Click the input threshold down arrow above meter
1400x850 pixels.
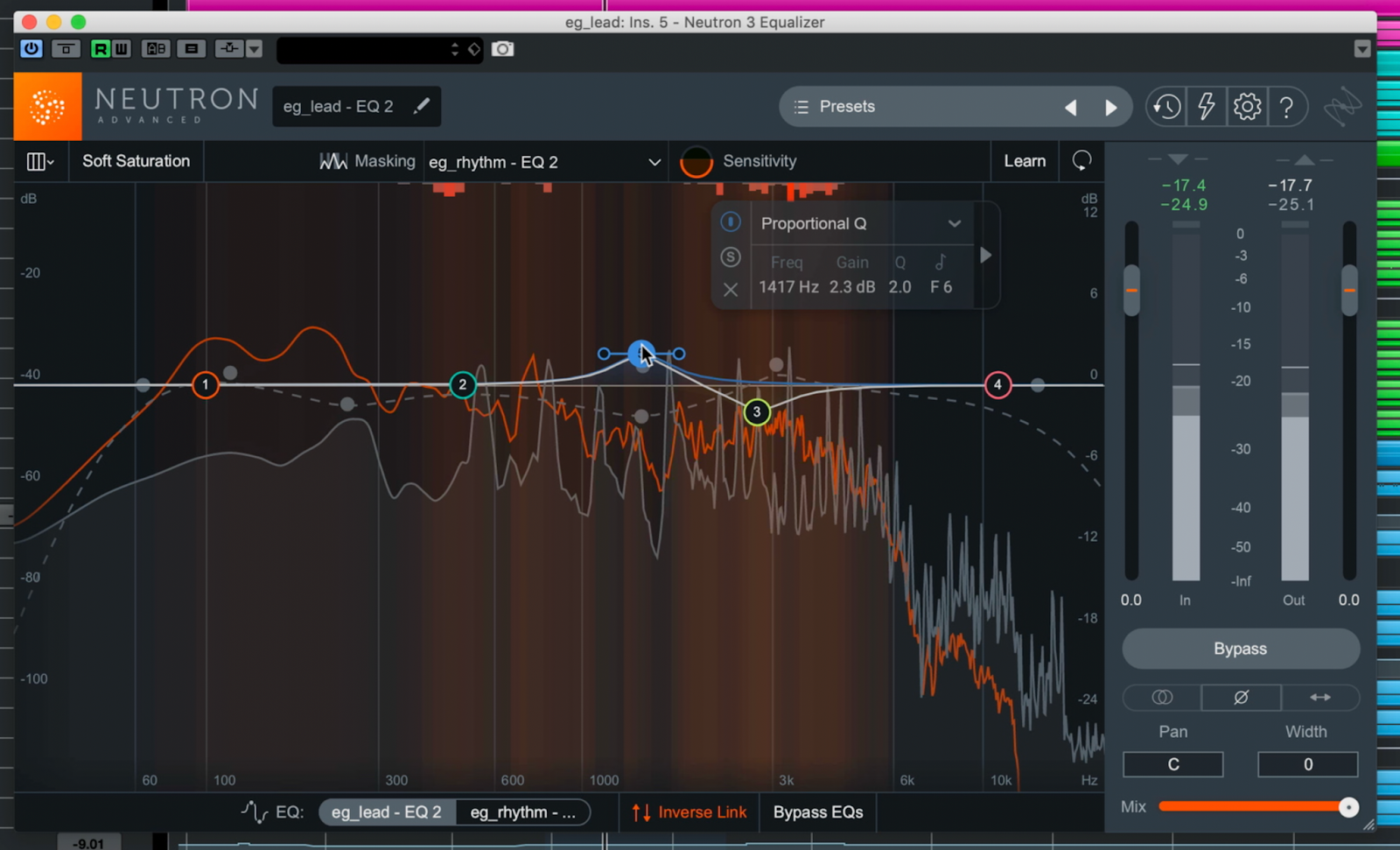[x=1178, y=159]
